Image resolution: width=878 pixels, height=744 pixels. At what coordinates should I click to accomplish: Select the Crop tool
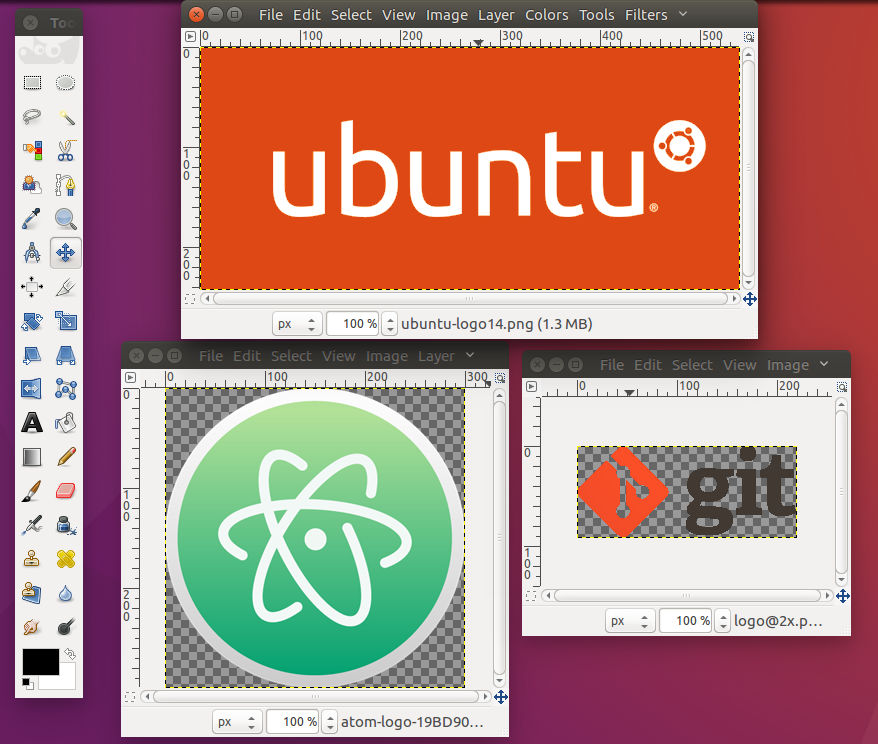coord(66,287)
